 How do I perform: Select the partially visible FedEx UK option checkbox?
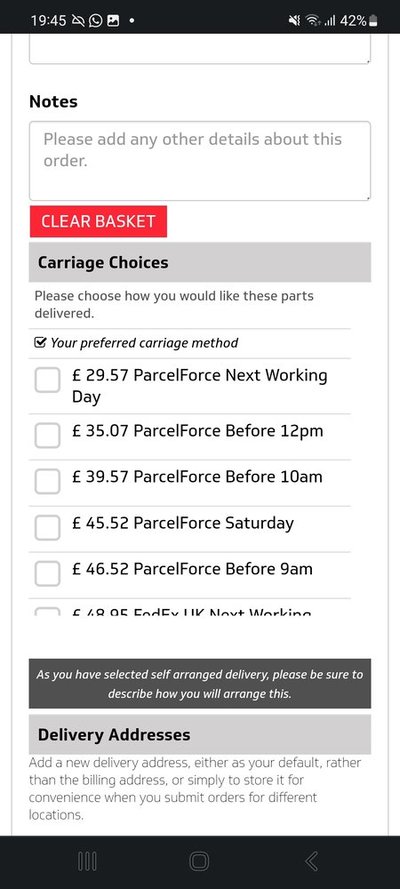tap(47, 612)
